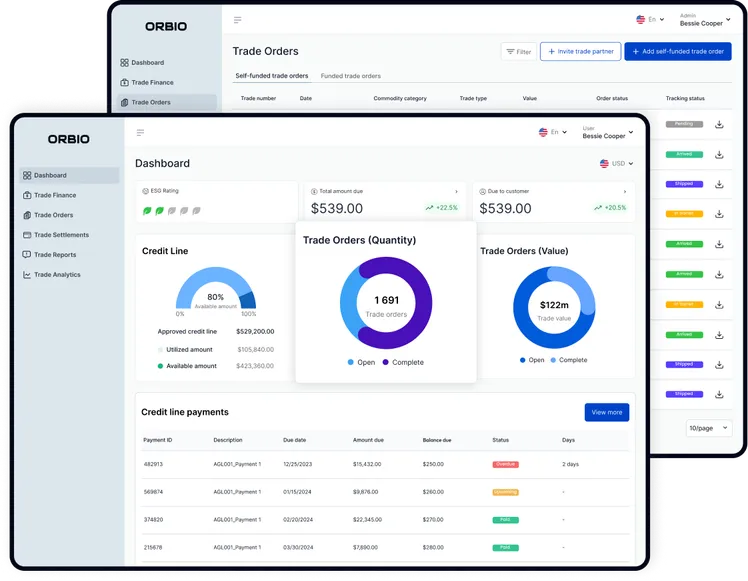Click Total amount due icon
The image size is (748, 581).
(314, 191)
